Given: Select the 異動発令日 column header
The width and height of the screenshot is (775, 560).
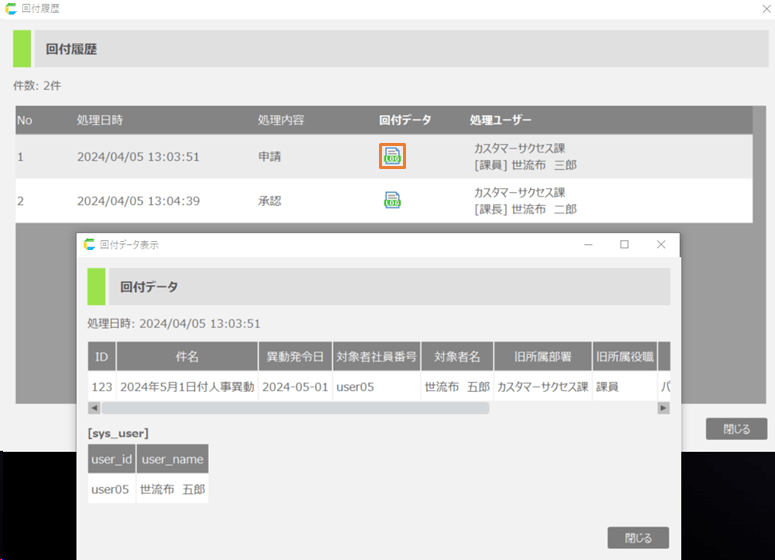Looking at the screenshot, I should click(295, 356).
